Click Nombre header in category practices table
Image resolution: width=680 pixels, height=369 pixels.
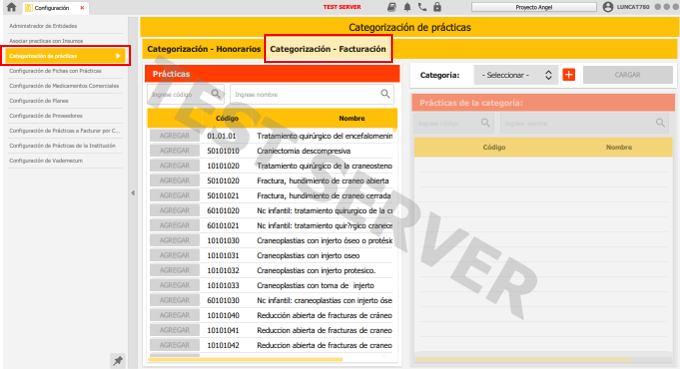pyautogui.click(x=619, y=147)
